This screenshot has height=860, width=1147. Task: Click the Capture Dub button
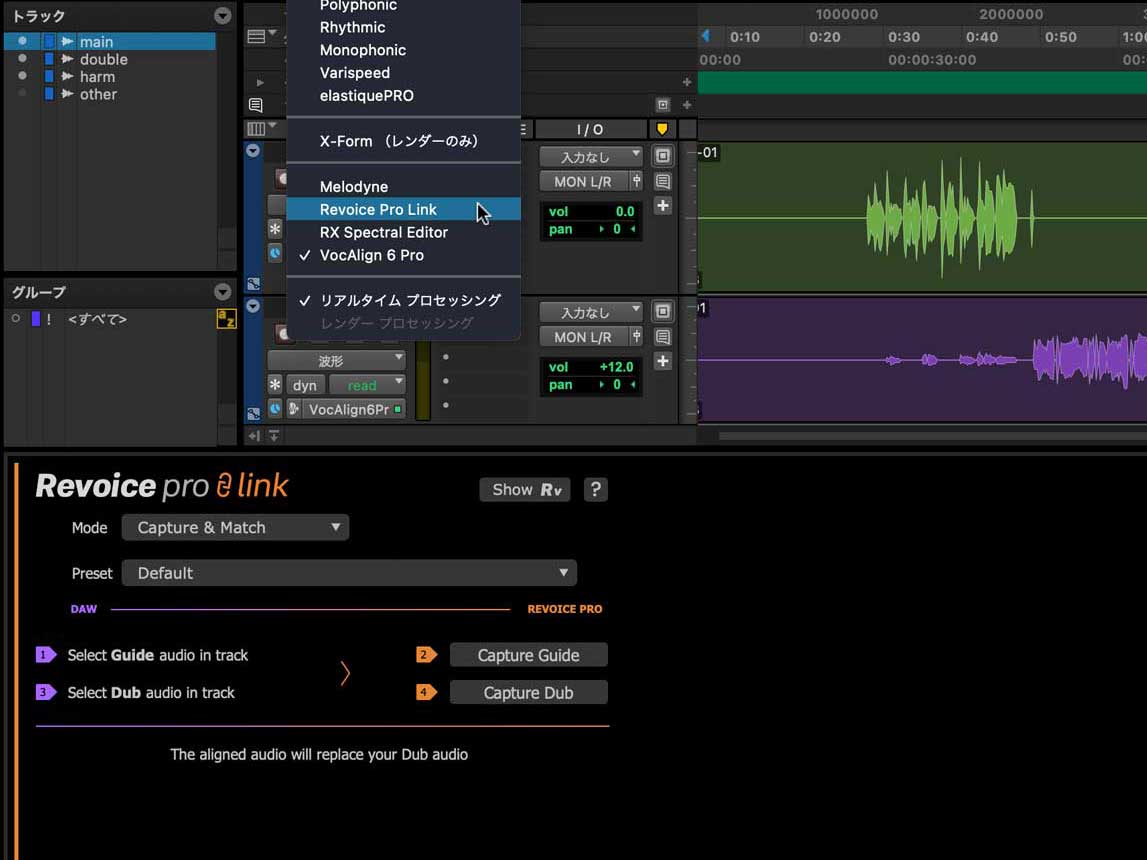[x=528, y=693]
